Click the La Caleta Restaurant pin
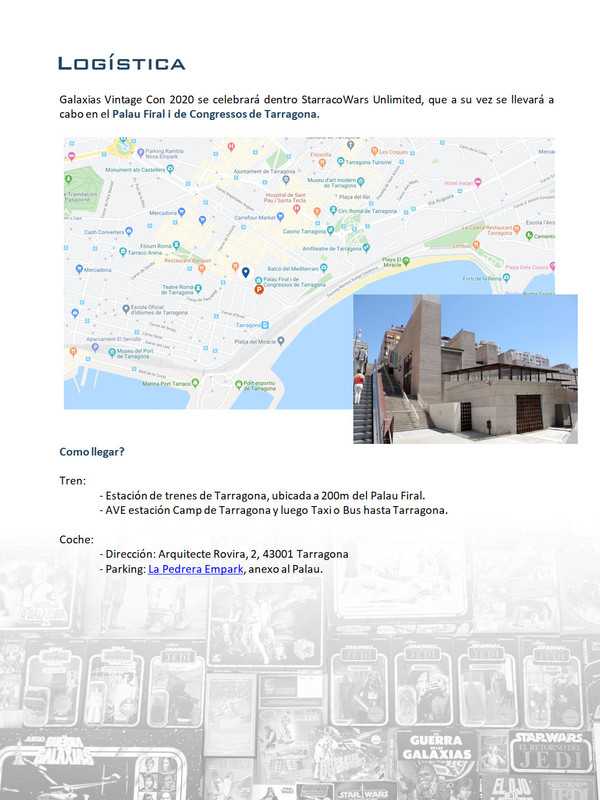 (x=516, y=229)
